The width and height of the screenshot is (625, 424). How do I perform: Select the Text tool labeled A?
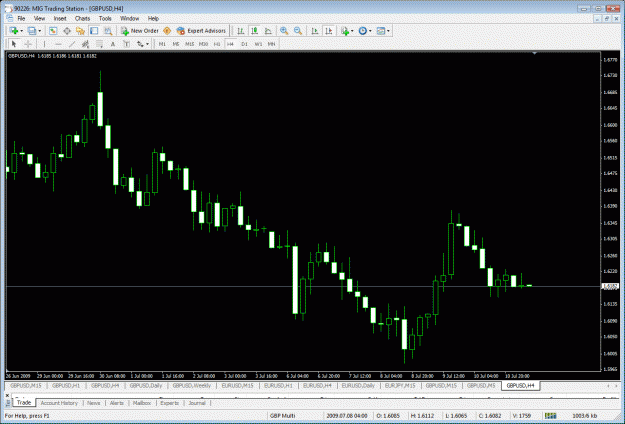(x=113, y=44)
